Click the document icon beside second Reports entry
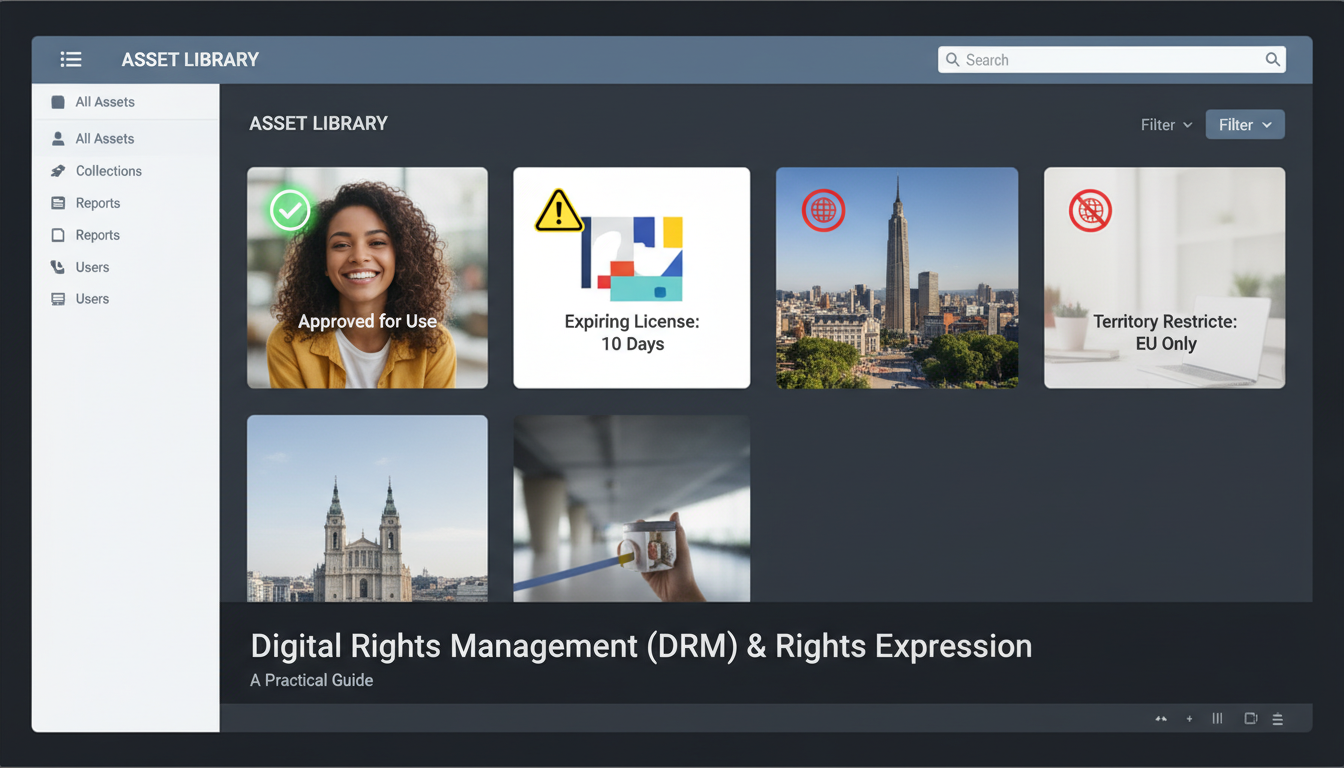 click(x=59, y=235)
